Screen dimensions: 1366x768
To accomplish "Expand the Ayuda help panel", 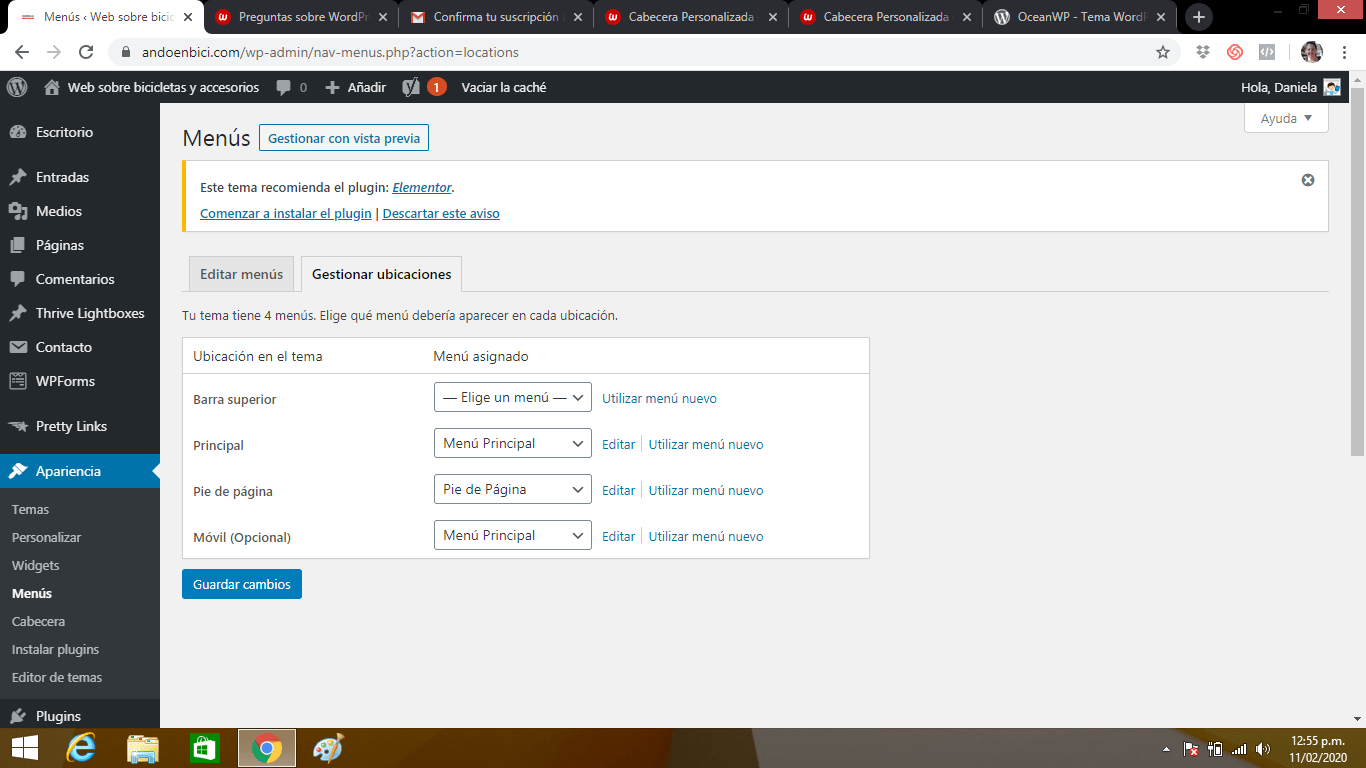I will click(x=1286, y=118).
